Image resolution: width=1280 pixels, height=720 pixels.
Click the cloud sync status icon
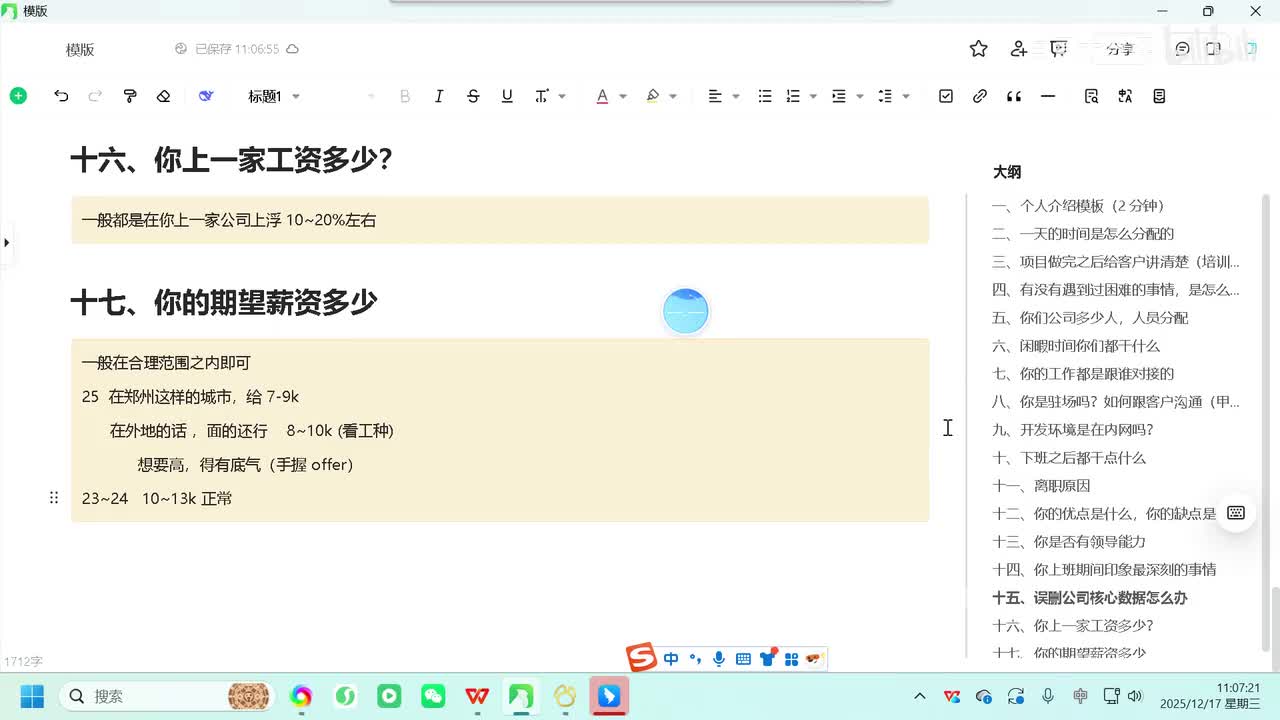tap(292, 49)
